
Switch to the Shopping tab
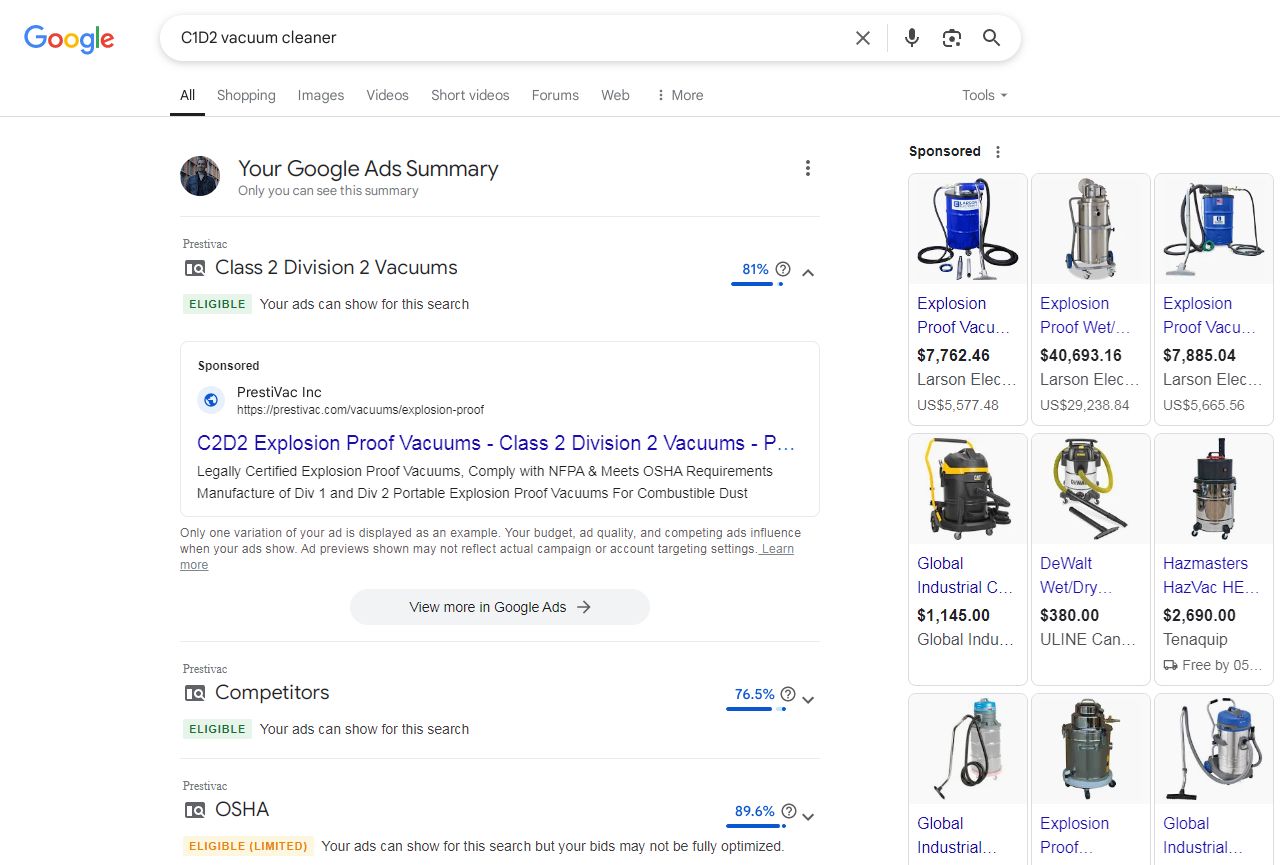coord(246,95)
